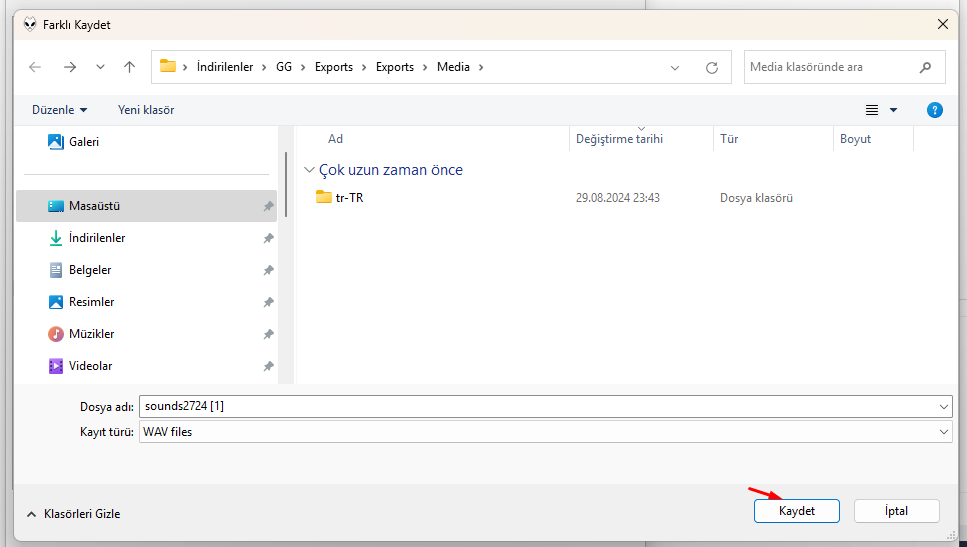Click Dosya klasörü type cell
Image resolution: width=967 pixels, height=547 pixels.
point(756,198)
